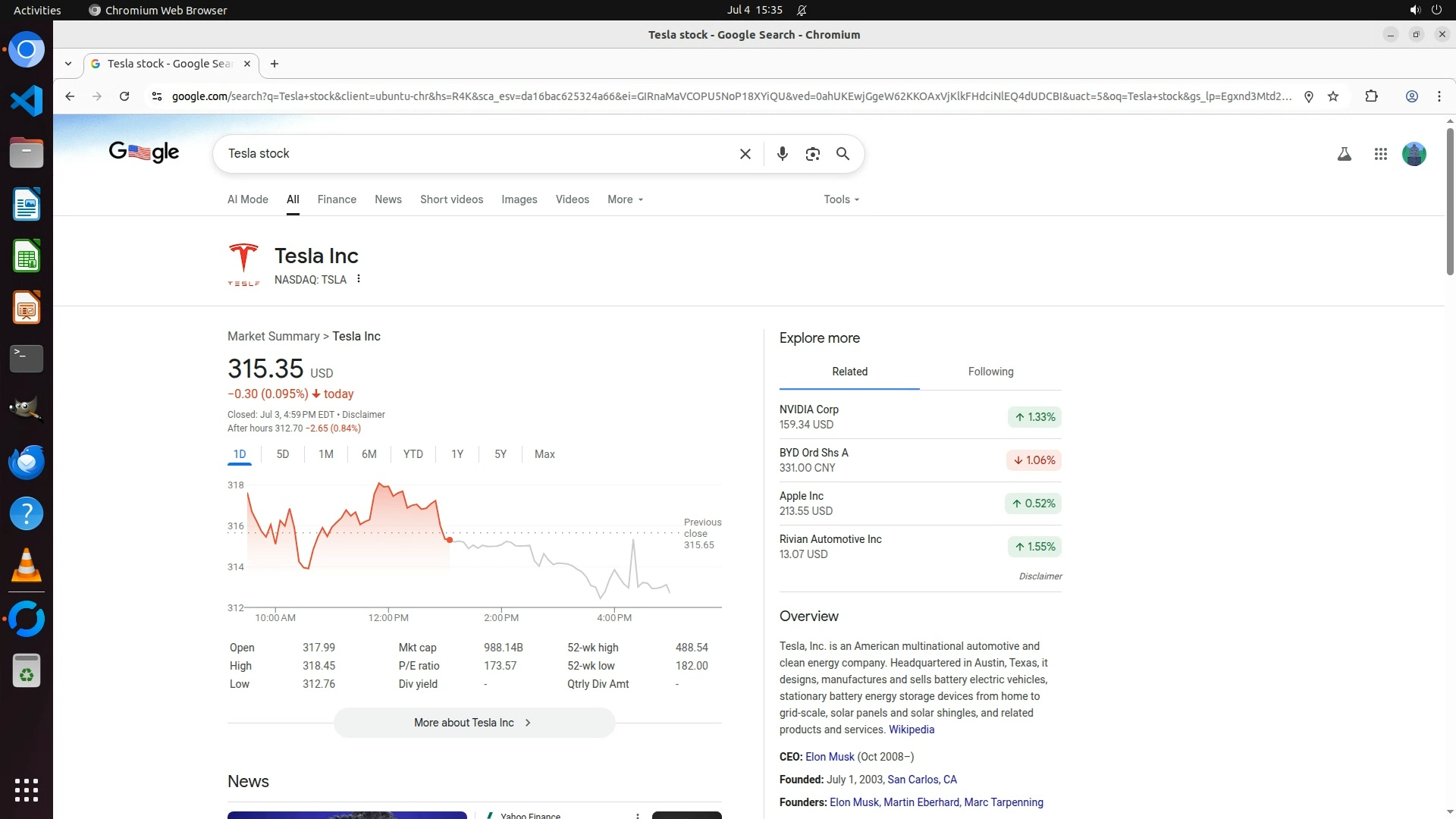
Task: Bookmark this page with star icon
Action: click(1333, 96)
